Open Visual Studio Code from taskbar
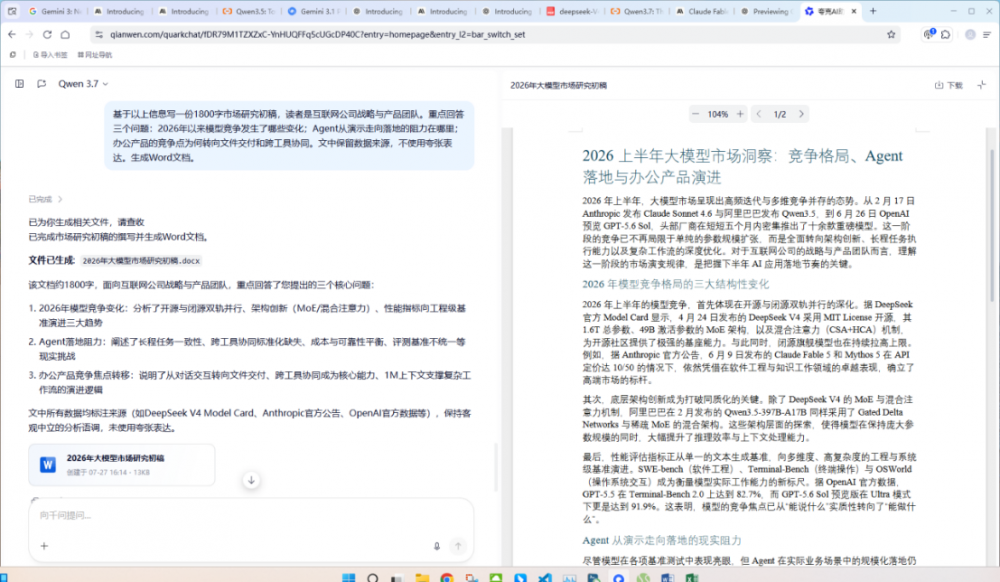The height and width of the screenshot is (582, 1000). click(x=545, y=578)
